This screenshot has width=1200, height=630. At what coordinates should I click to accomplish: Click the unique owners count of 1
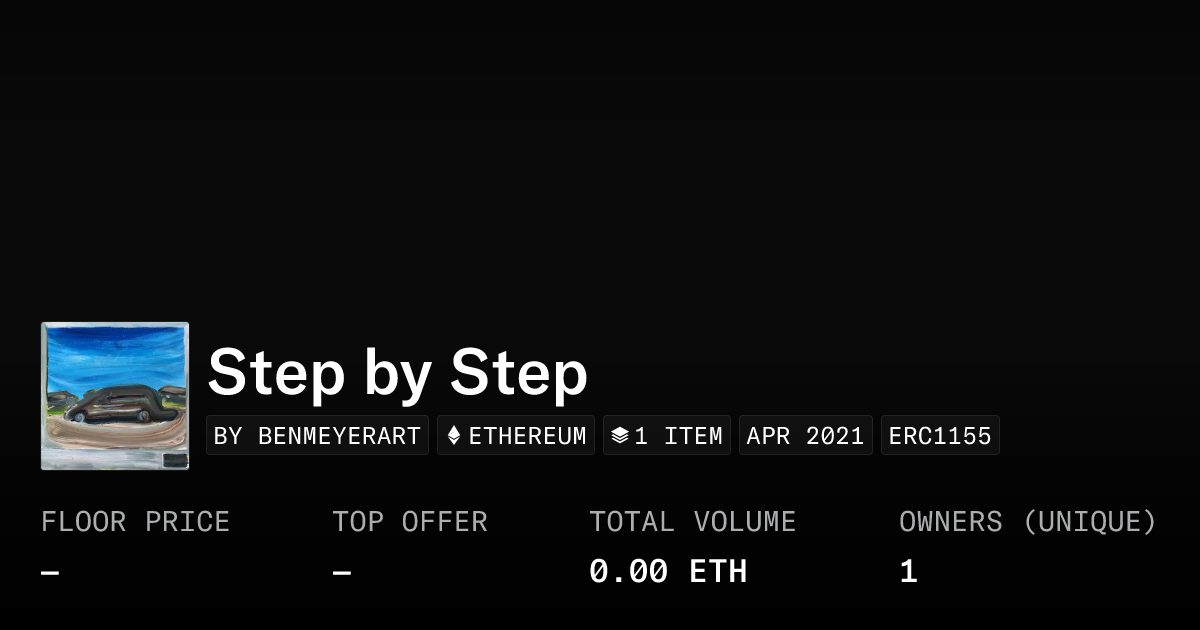coord(908,572)
